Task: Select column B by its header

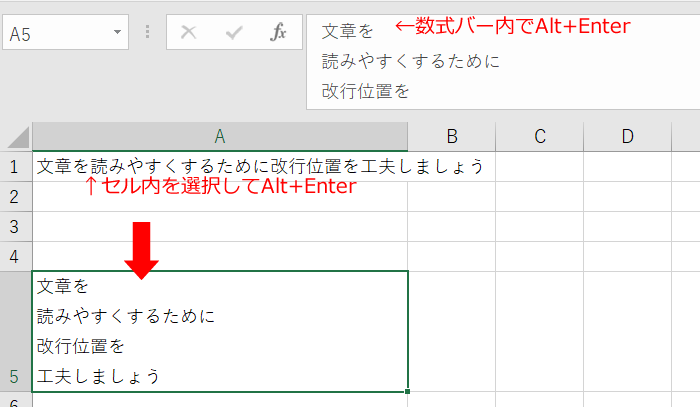Action: pyautogui.click(x=451, y=136)
